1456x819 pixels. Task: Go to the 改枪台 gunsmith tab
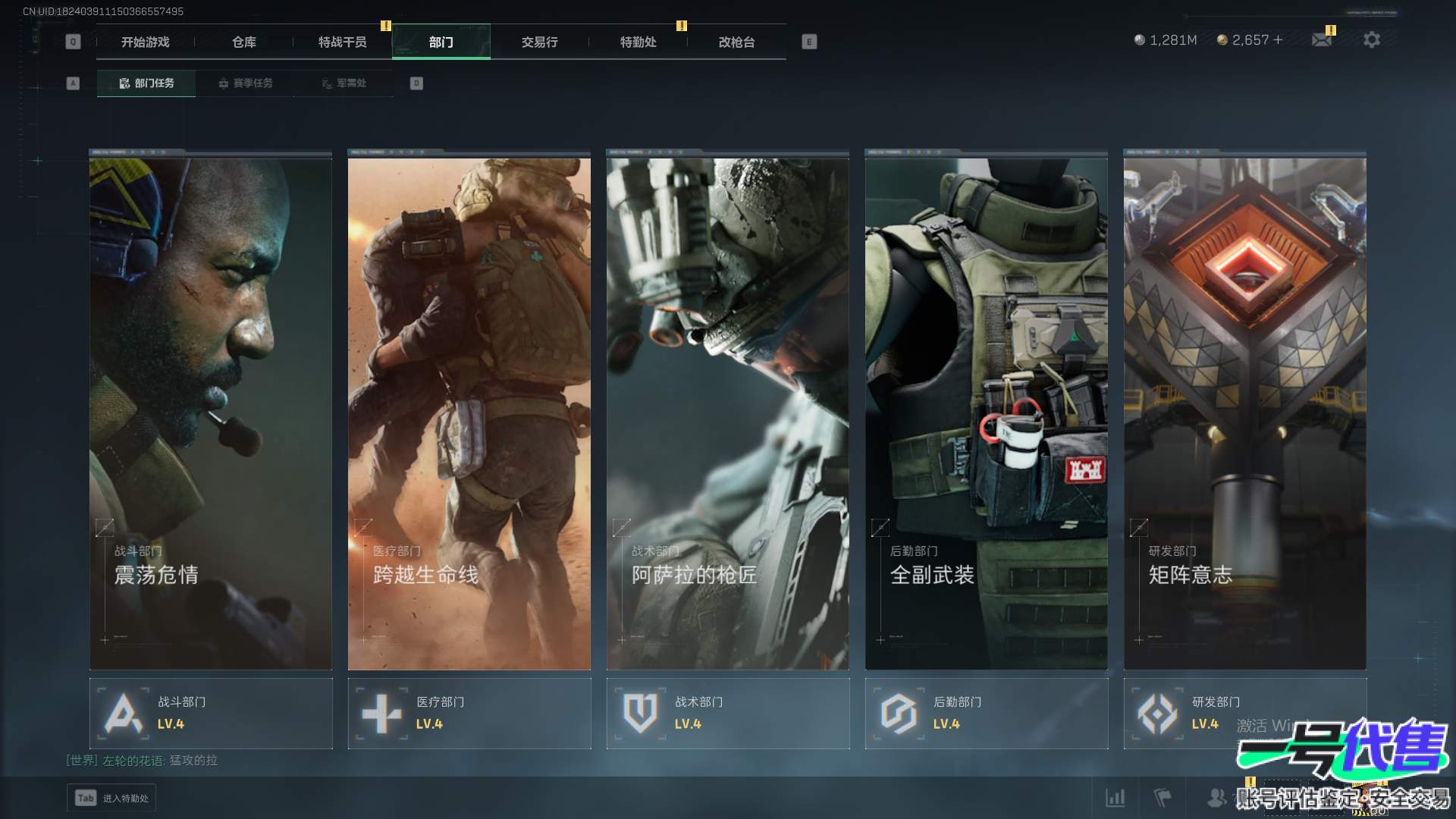pyautogui.click(x=736, y=42)
